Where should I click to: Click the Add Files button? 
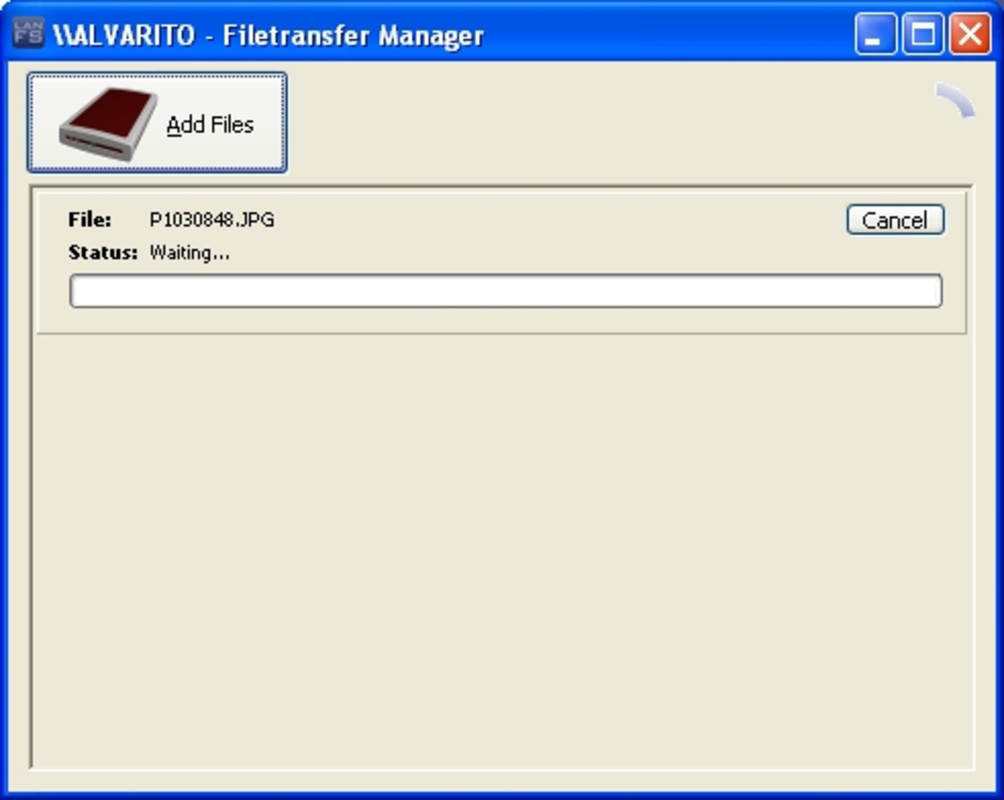pos(157,122)
